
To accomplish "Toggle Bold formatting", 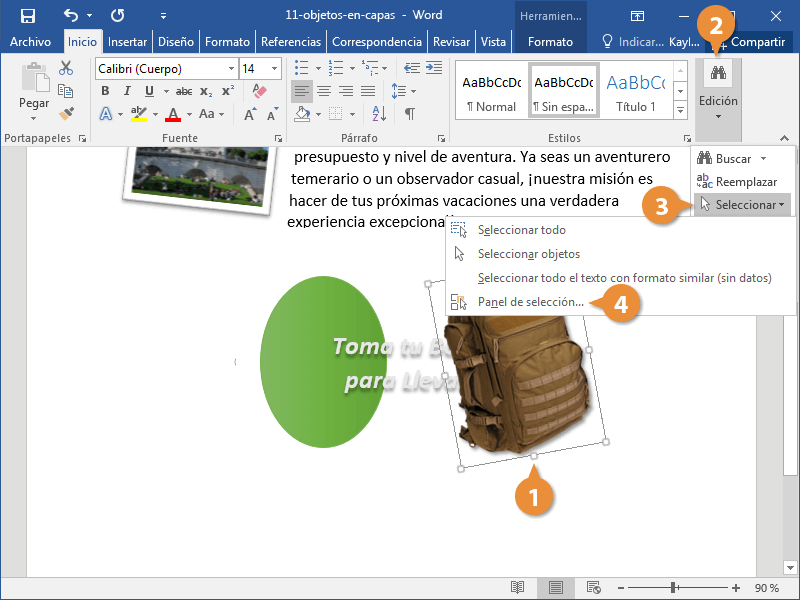I will click(105, 91).
